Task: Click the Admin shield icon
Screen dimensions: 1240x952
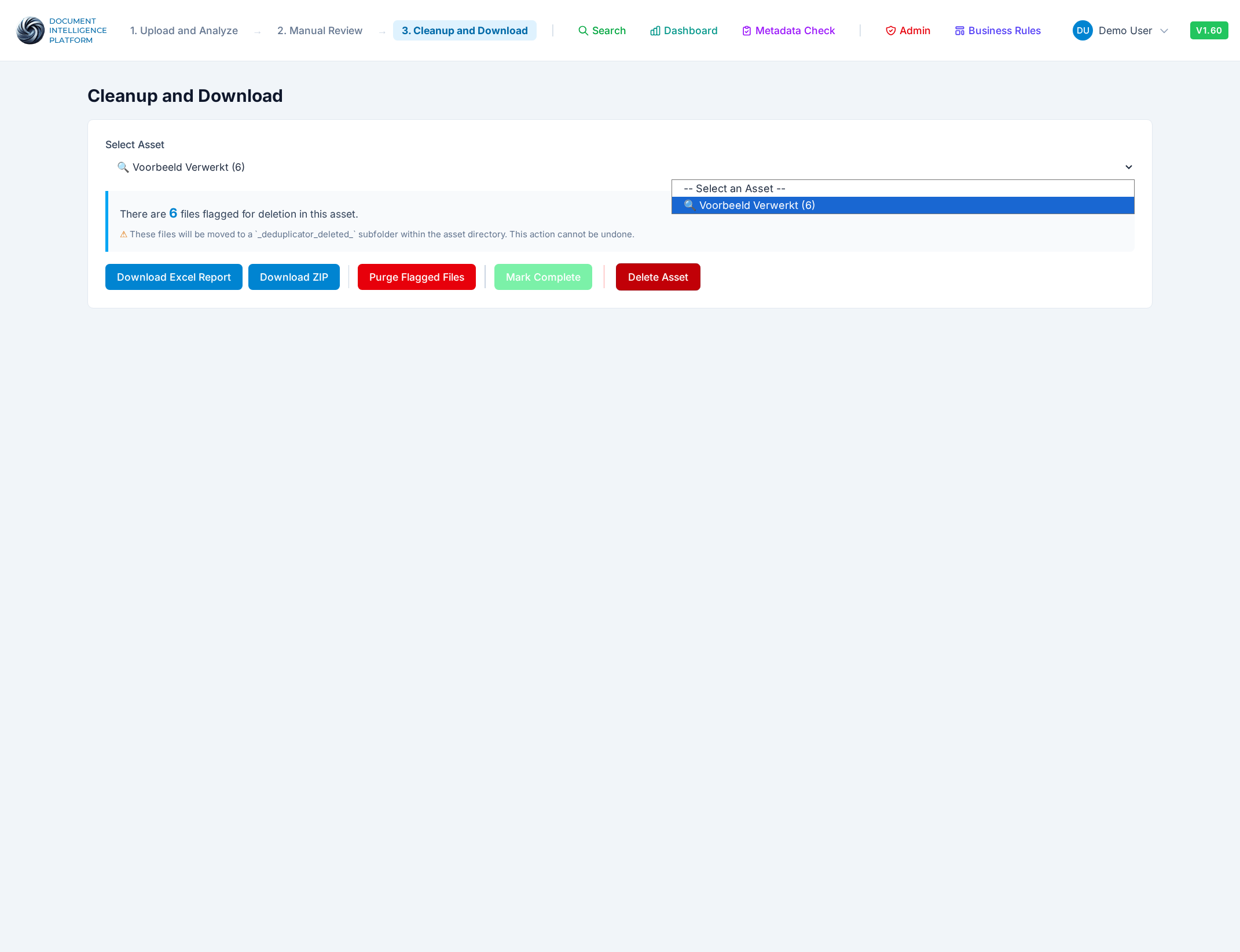Action: [x=890, y=31]
